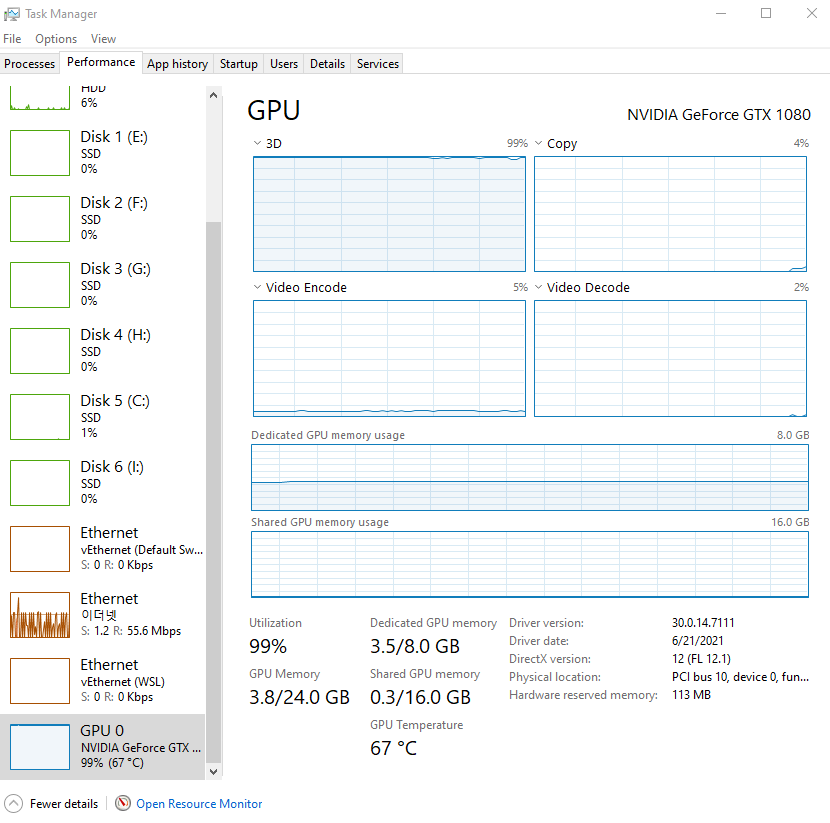Select Disk 4 (H:) in sidebar
This screenshot has height=823, width=830.
[103, 350]
